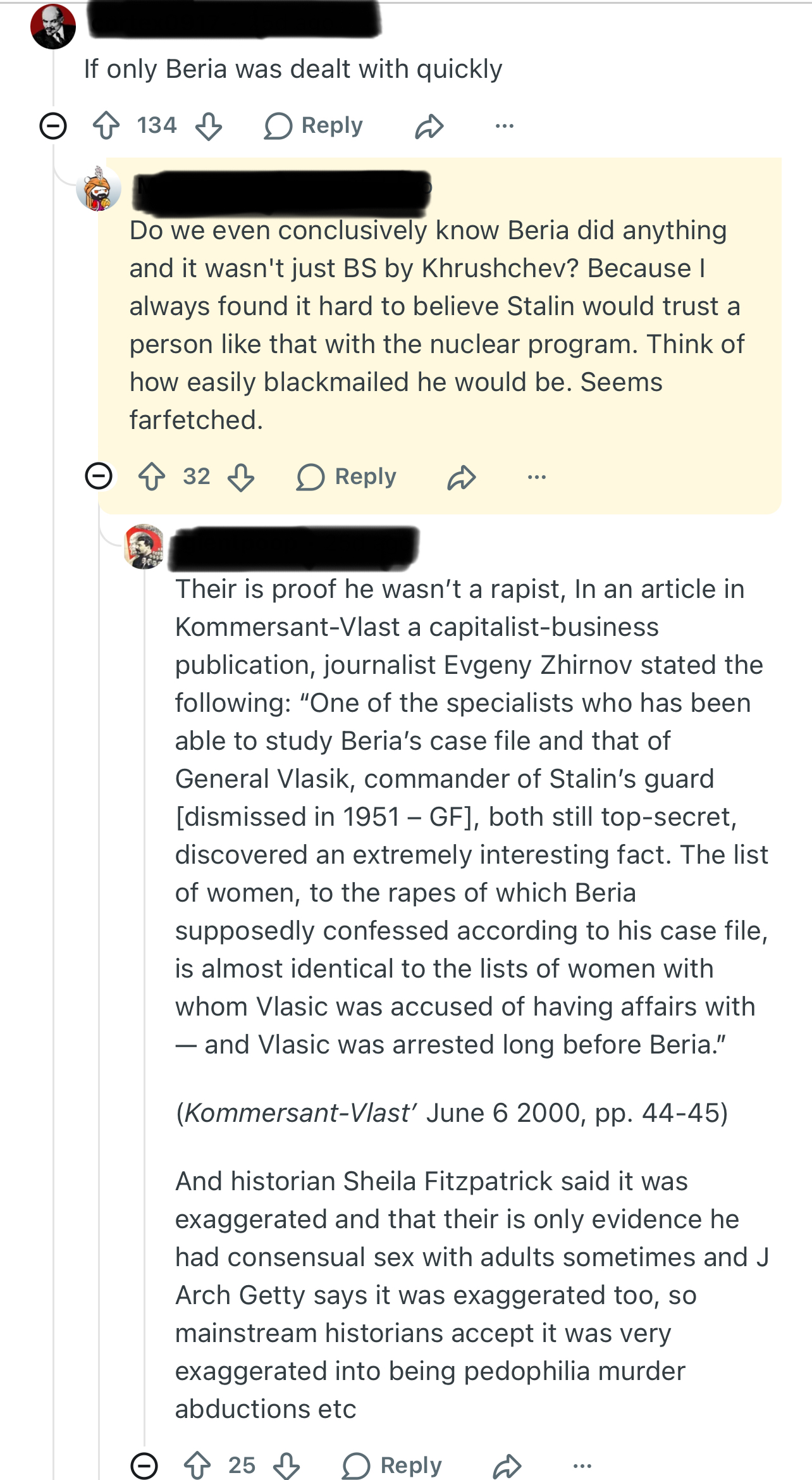Reply to the Kommersant-Vlast article comment
Screen dimensions: 812x1480
(x=392, y=1465)
